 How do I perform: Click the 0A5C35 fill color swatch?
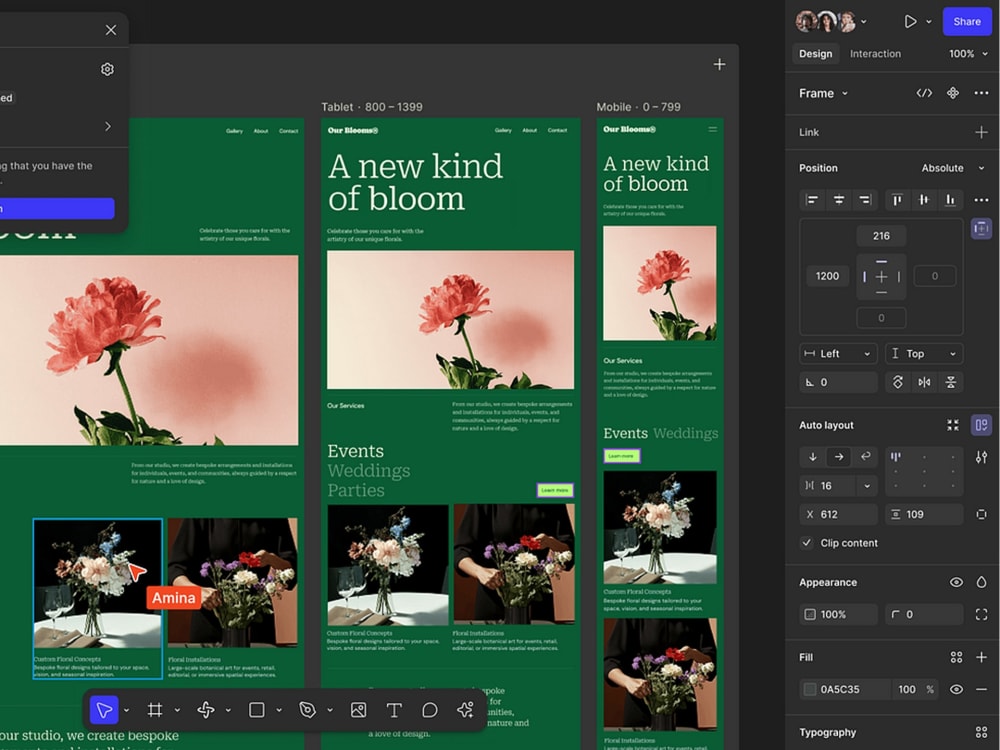tap(810, 689)
